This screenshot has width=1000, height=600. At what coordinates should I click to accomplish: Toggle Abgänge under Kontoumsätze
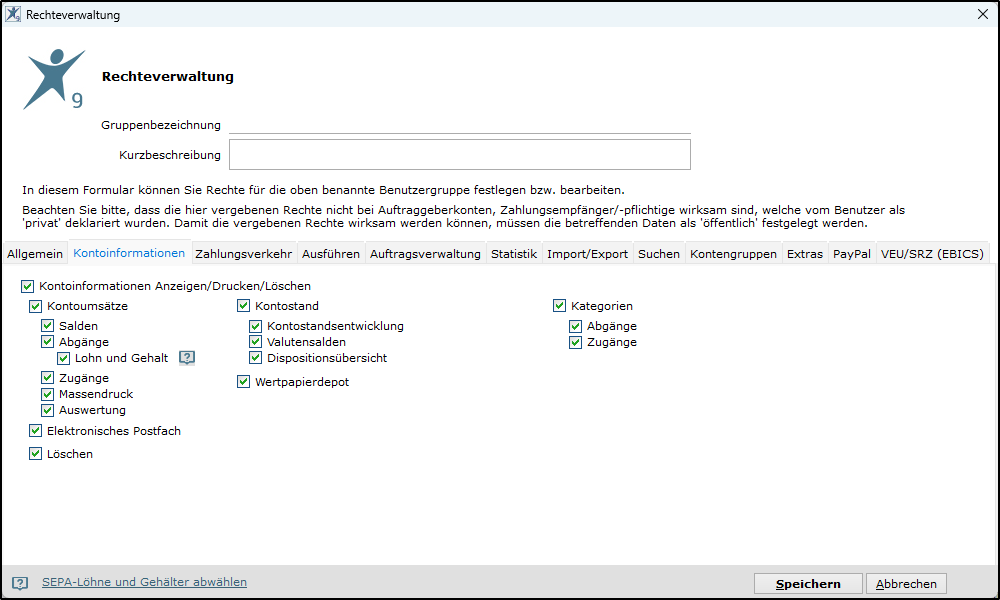(x=47, y=342)
